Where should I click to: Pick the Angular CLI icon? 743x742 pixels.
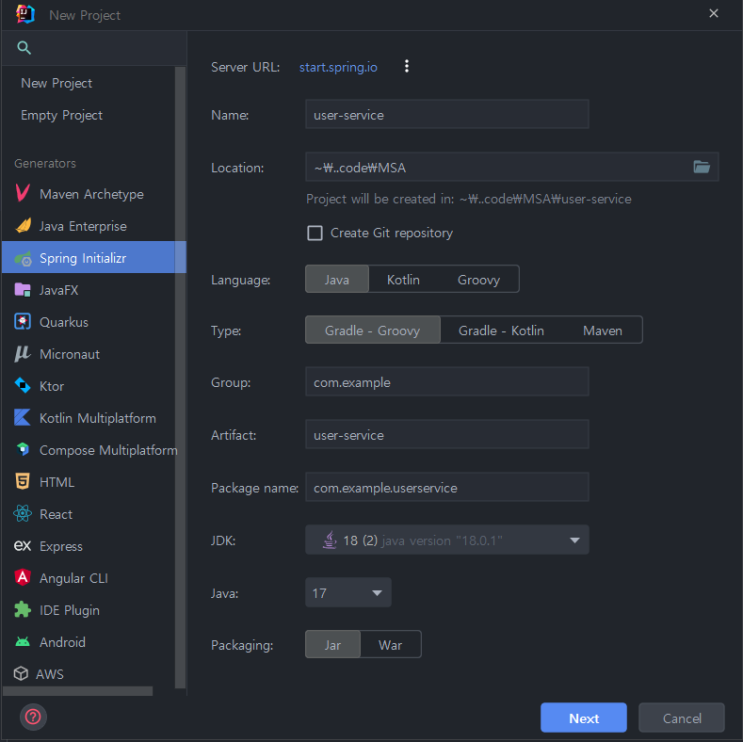(x=22, y=577)
